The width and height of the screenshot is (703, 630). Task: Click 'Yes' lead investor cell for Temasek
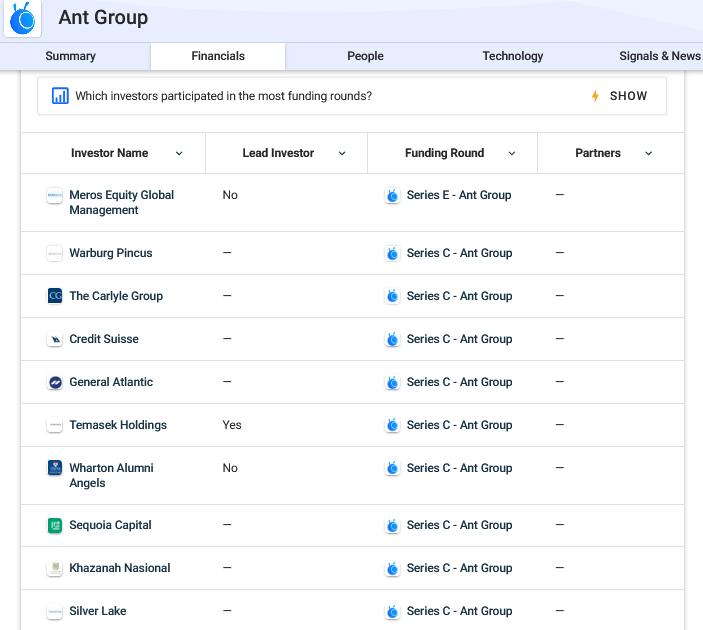[232, 425]
